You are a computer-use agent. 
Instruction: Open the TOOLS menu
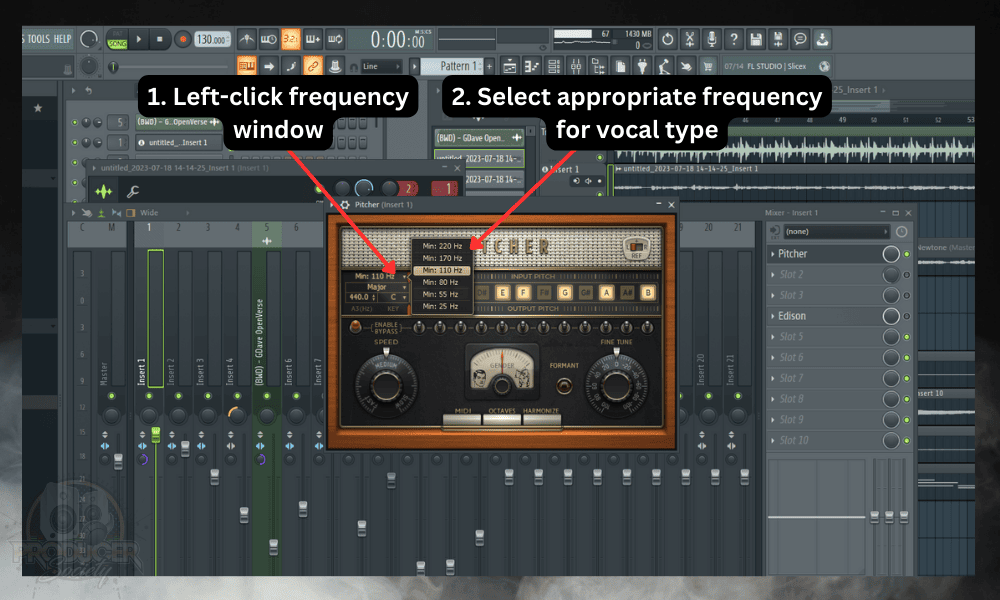click(x=38, y=39)
